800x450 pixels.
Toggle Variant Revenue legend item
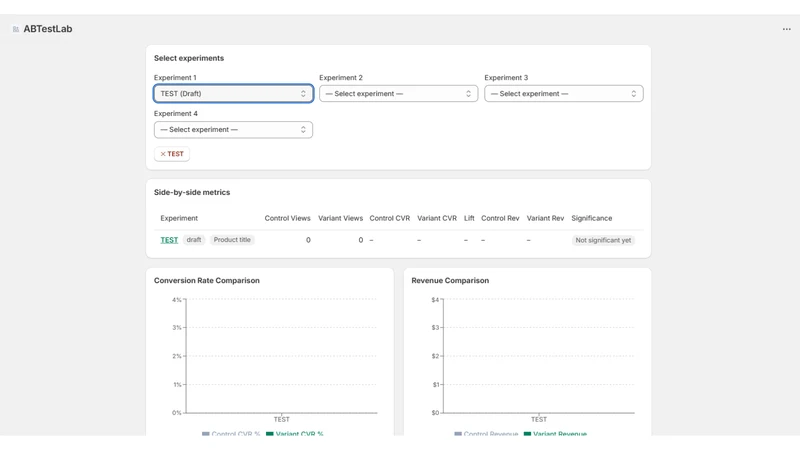point(555,434)
